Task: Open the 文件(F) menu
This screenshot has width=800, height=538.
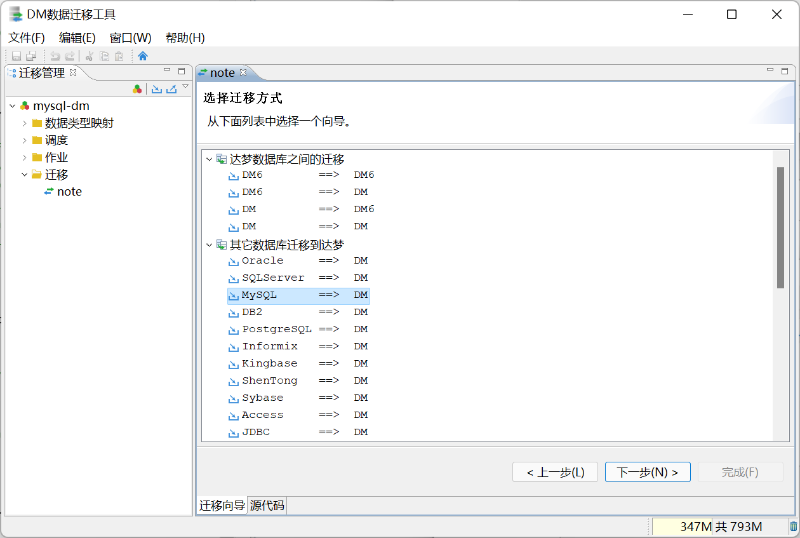Action: [x=27, y=38]
